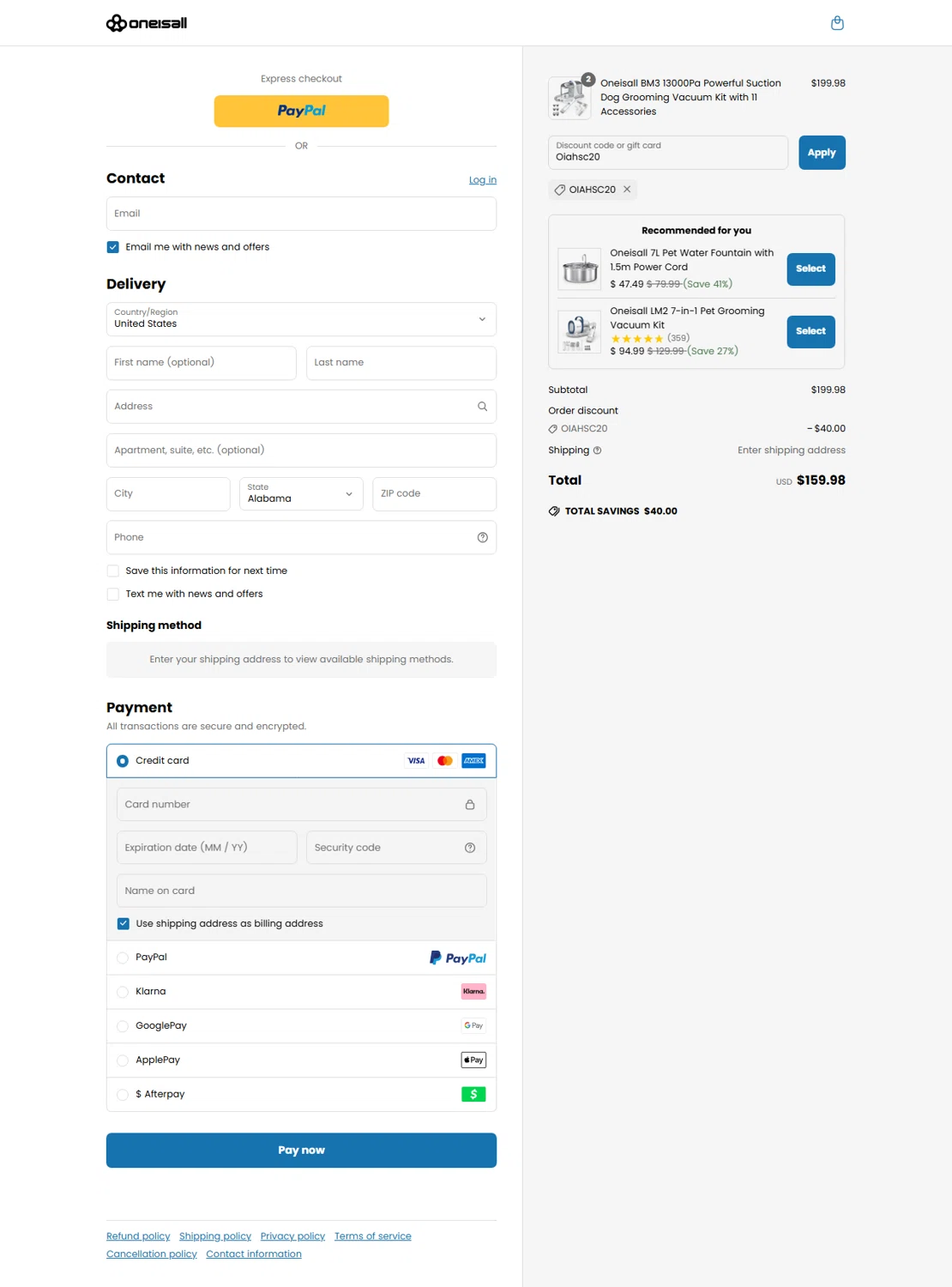The image size is (952, 1287).
Task: Click the Pay now button
Action: tap(301, 1151)
